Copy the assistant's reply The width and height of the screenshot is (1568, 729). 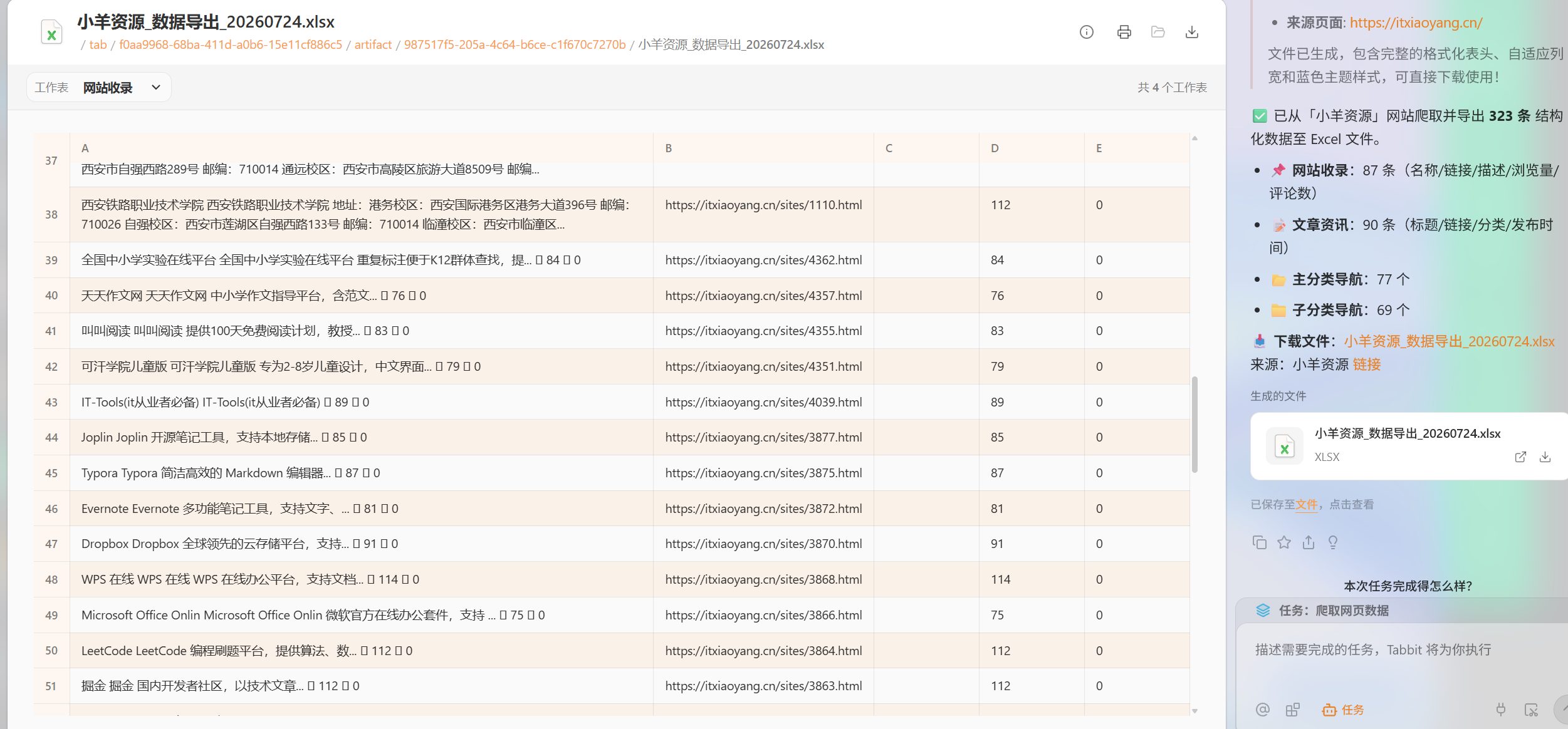pos(1259,542)
